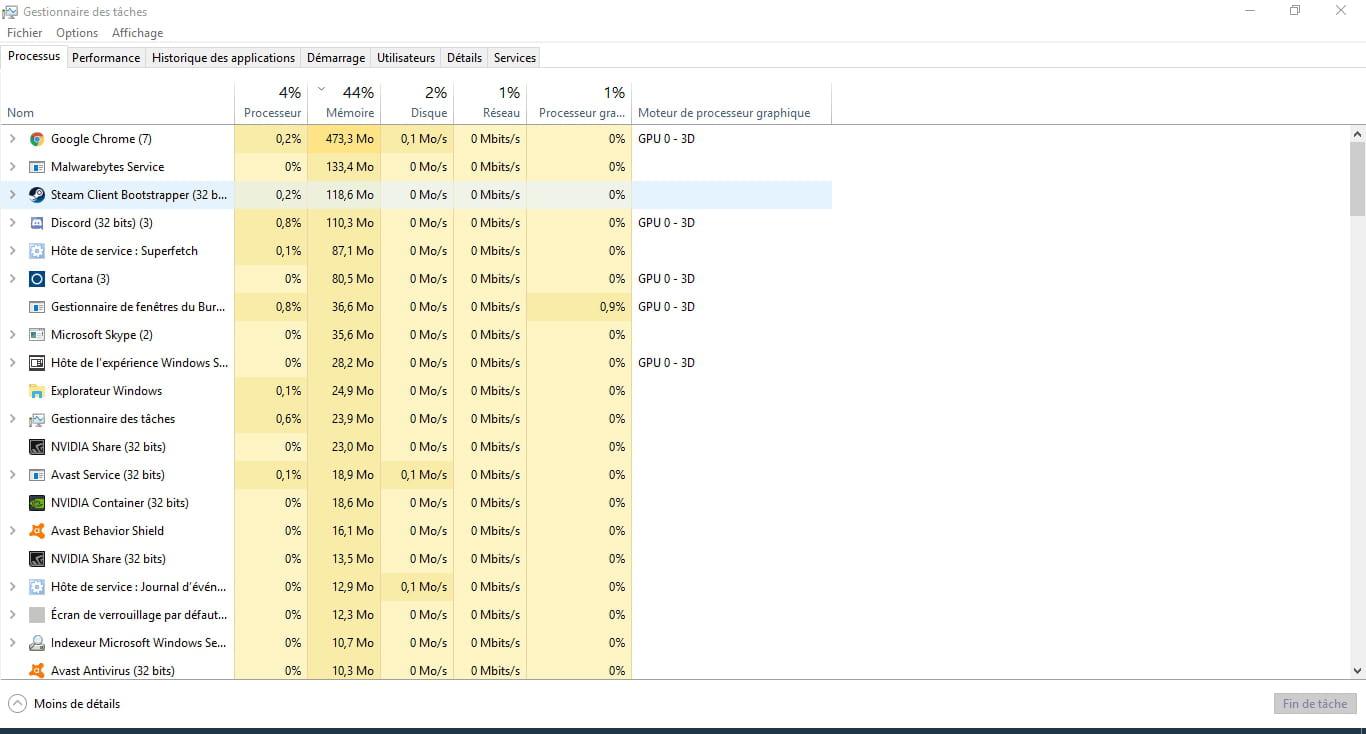
Task: Click the Superfetch service host gear icon
Action: click(37, 251)
